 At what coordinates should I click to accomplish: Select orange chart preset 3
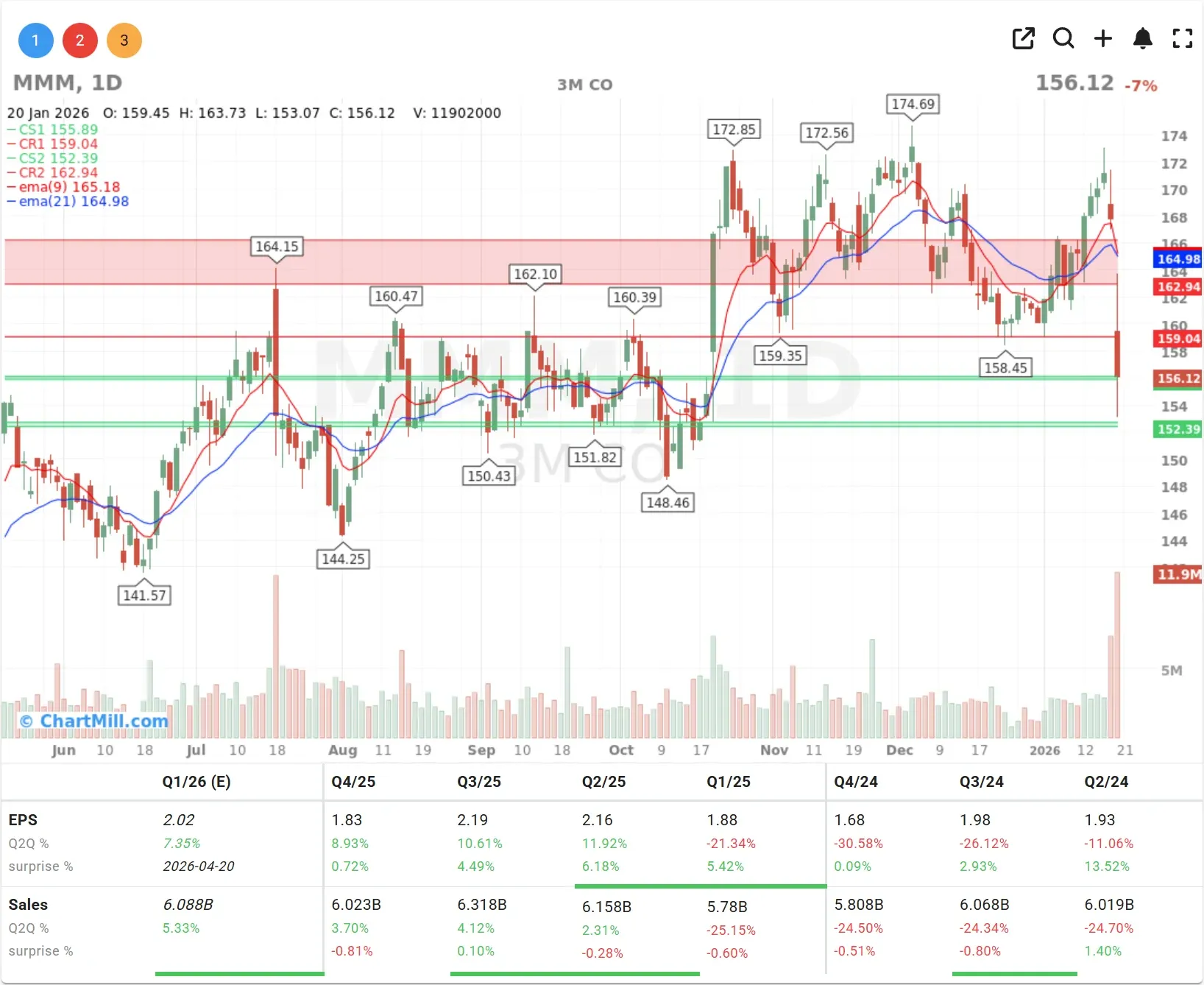click(x=124, y=40)
